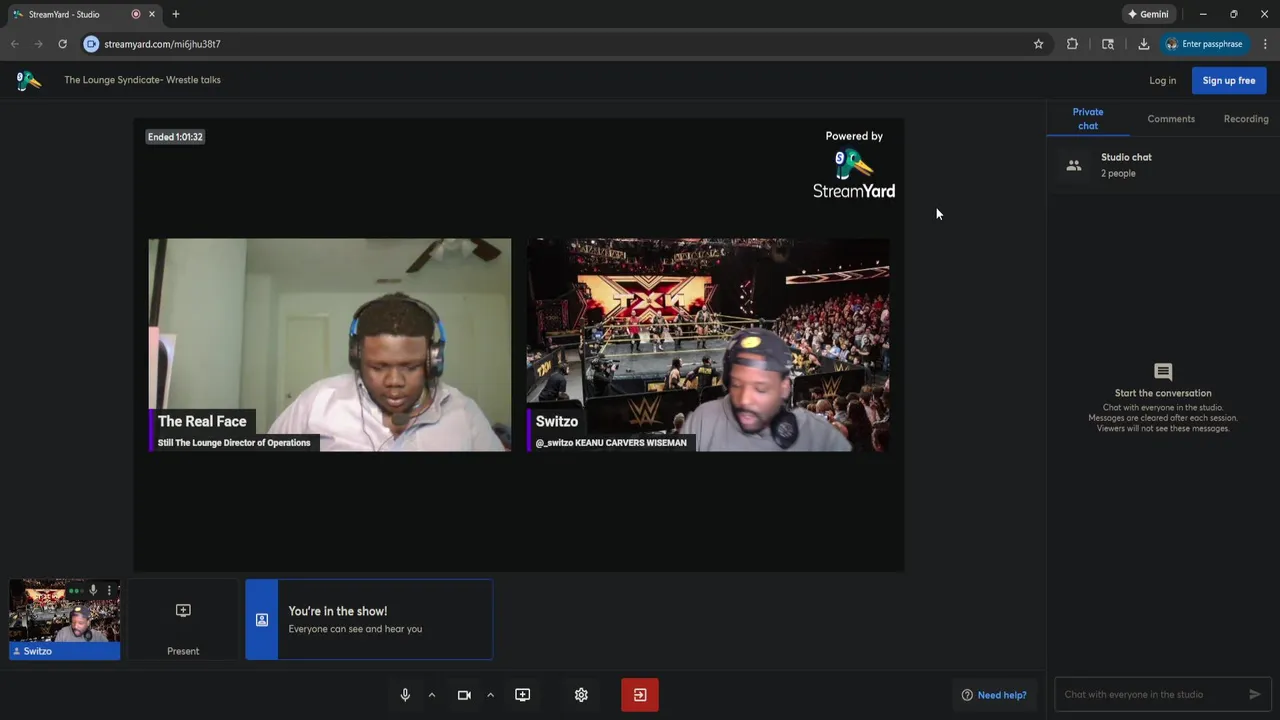The width and height of the screenshot is (1280, 720).
Task: Click the Ended 1:01:32 timer badge
Action: point(175,137)
